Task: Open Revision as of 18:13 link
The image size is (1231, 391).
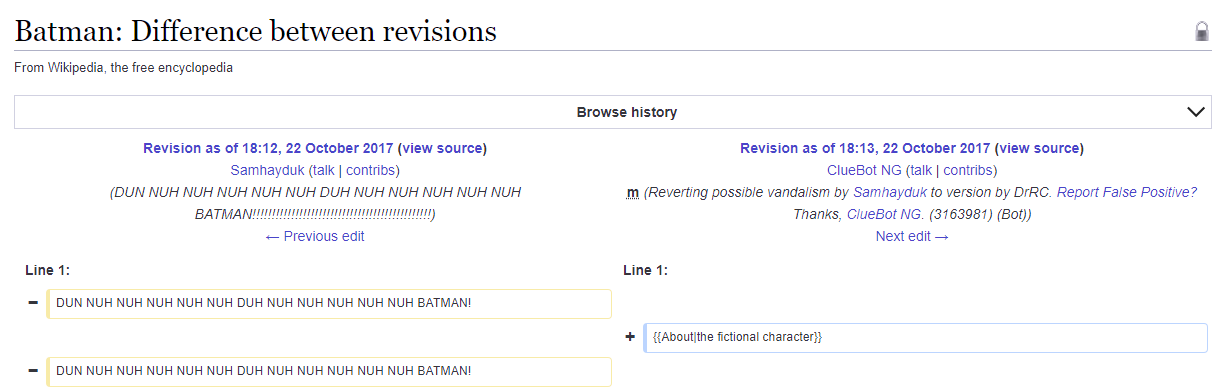Action: [865, 148]
